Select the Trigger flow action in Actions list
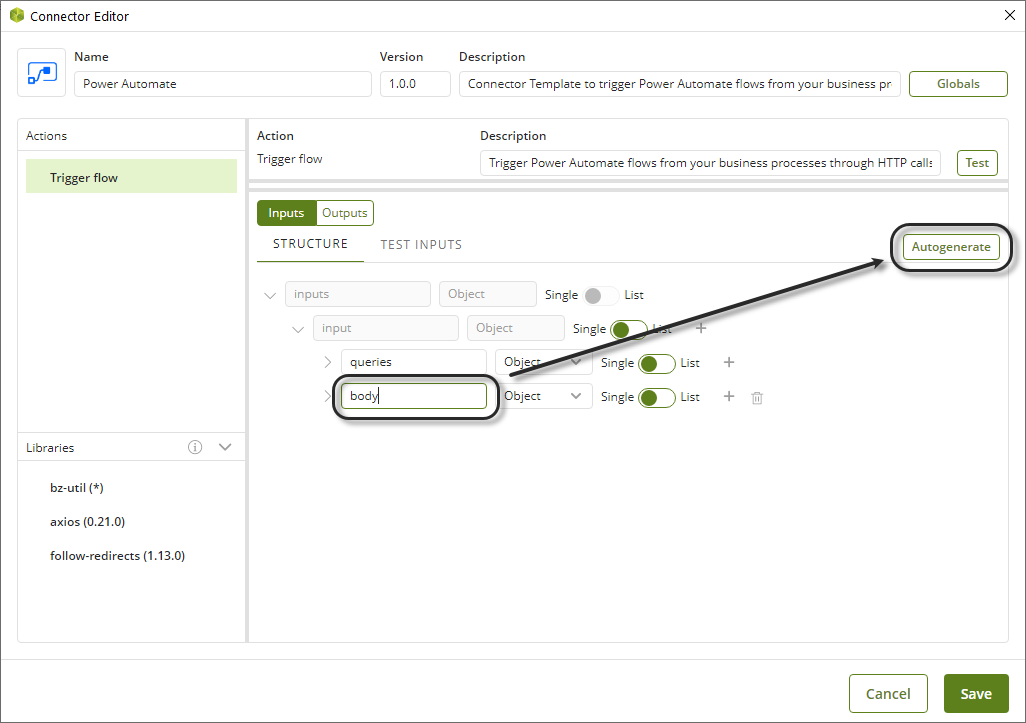The width and height of the screenshot is (1026, 723). [x=131, y=176]
